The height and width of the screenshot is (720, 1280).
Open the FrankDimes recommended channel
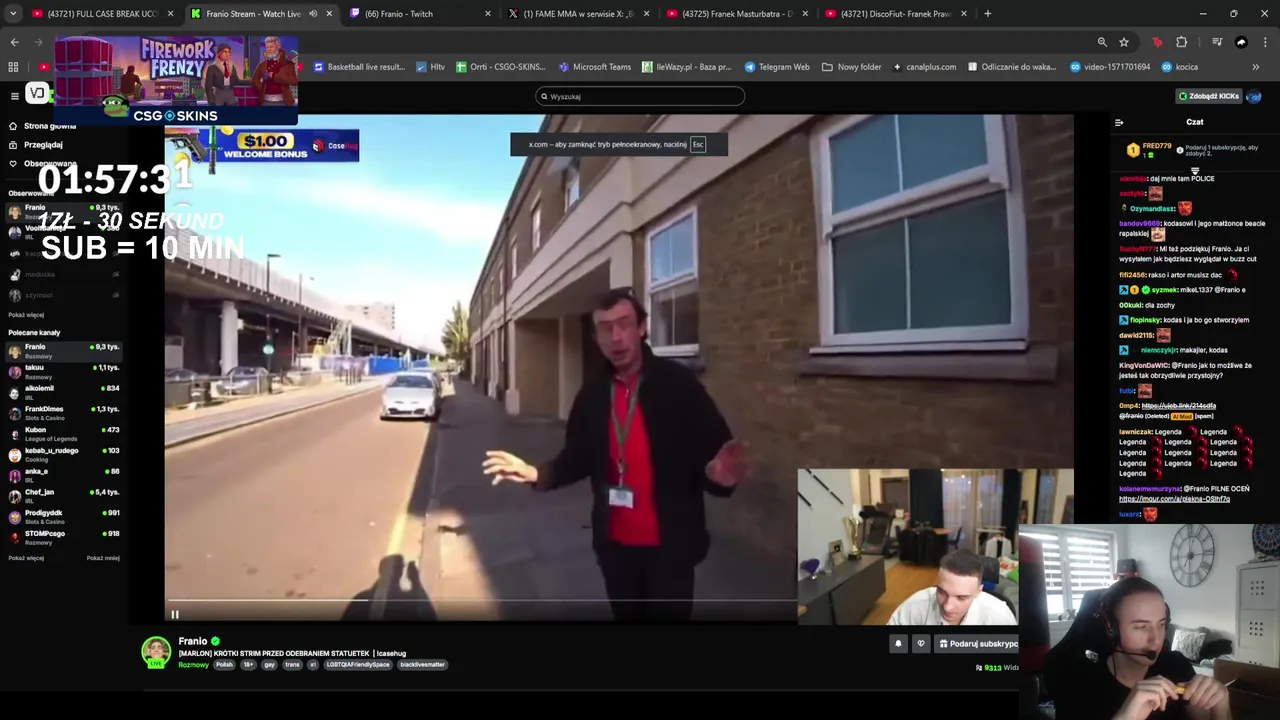[x=65, y=413]
